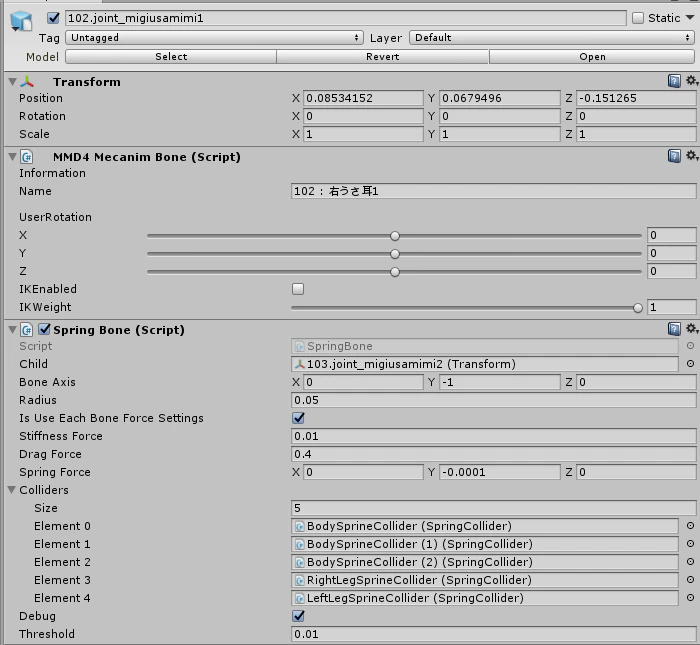Viewport: 700px width, 645px height.
Task: Click Element 4 LeftLegSprineCollider field
Action: 485,598
